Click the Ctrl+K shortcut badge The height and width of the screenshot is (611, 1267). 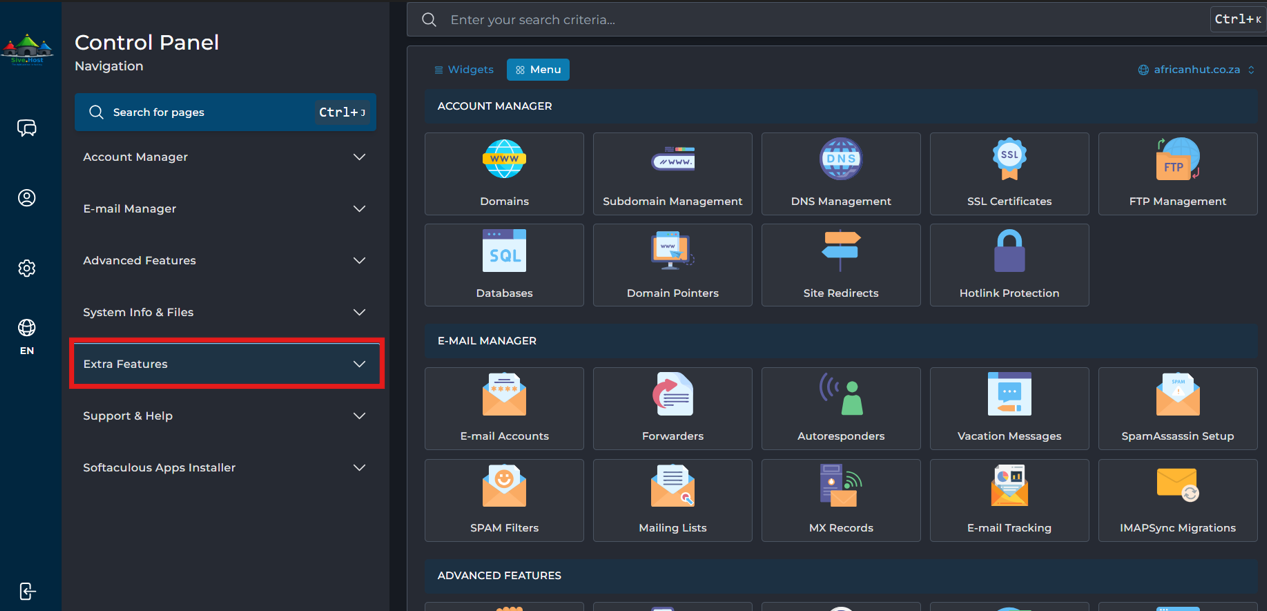(1238, 20)
